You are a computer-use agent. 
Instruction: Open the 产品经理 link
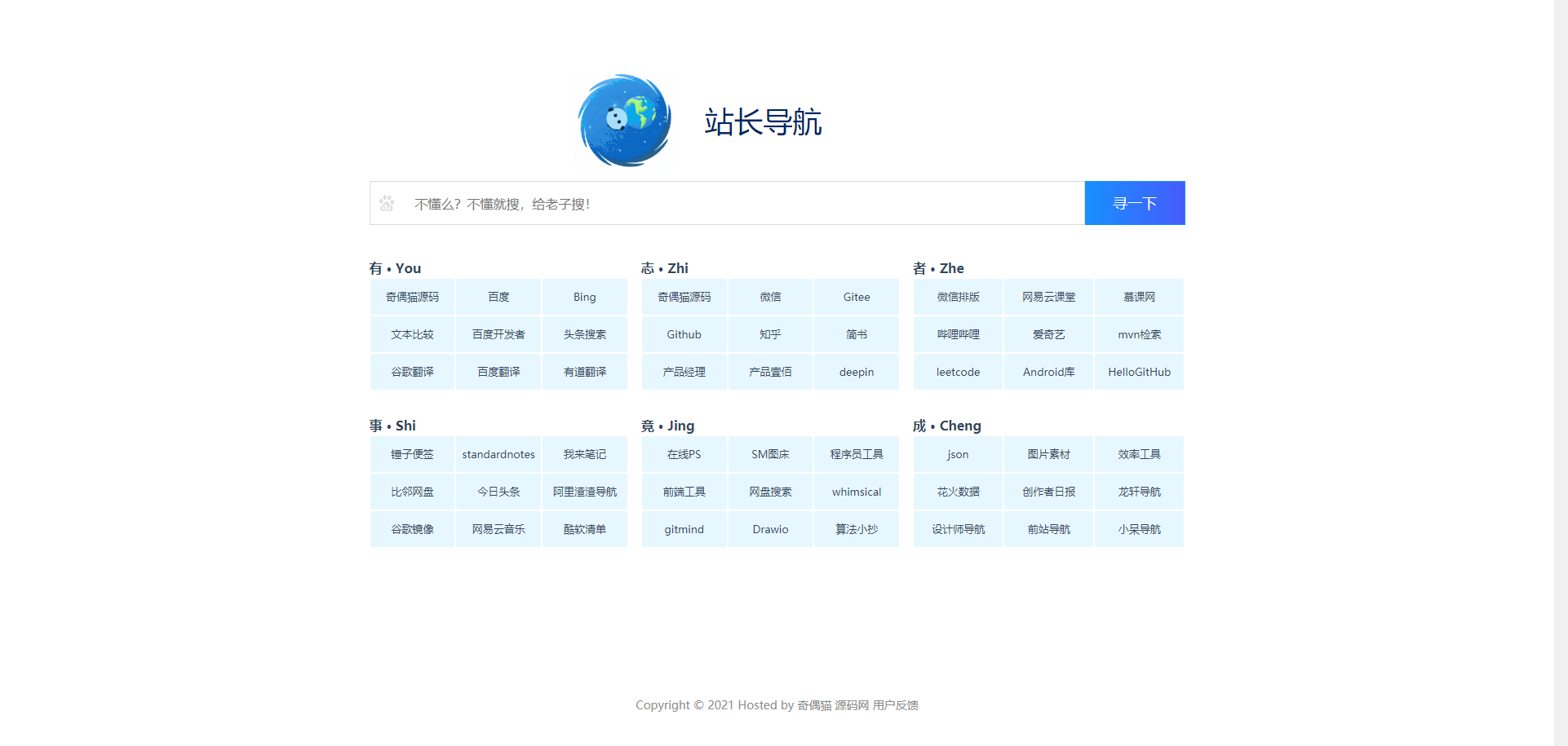[x=684, y=372]
